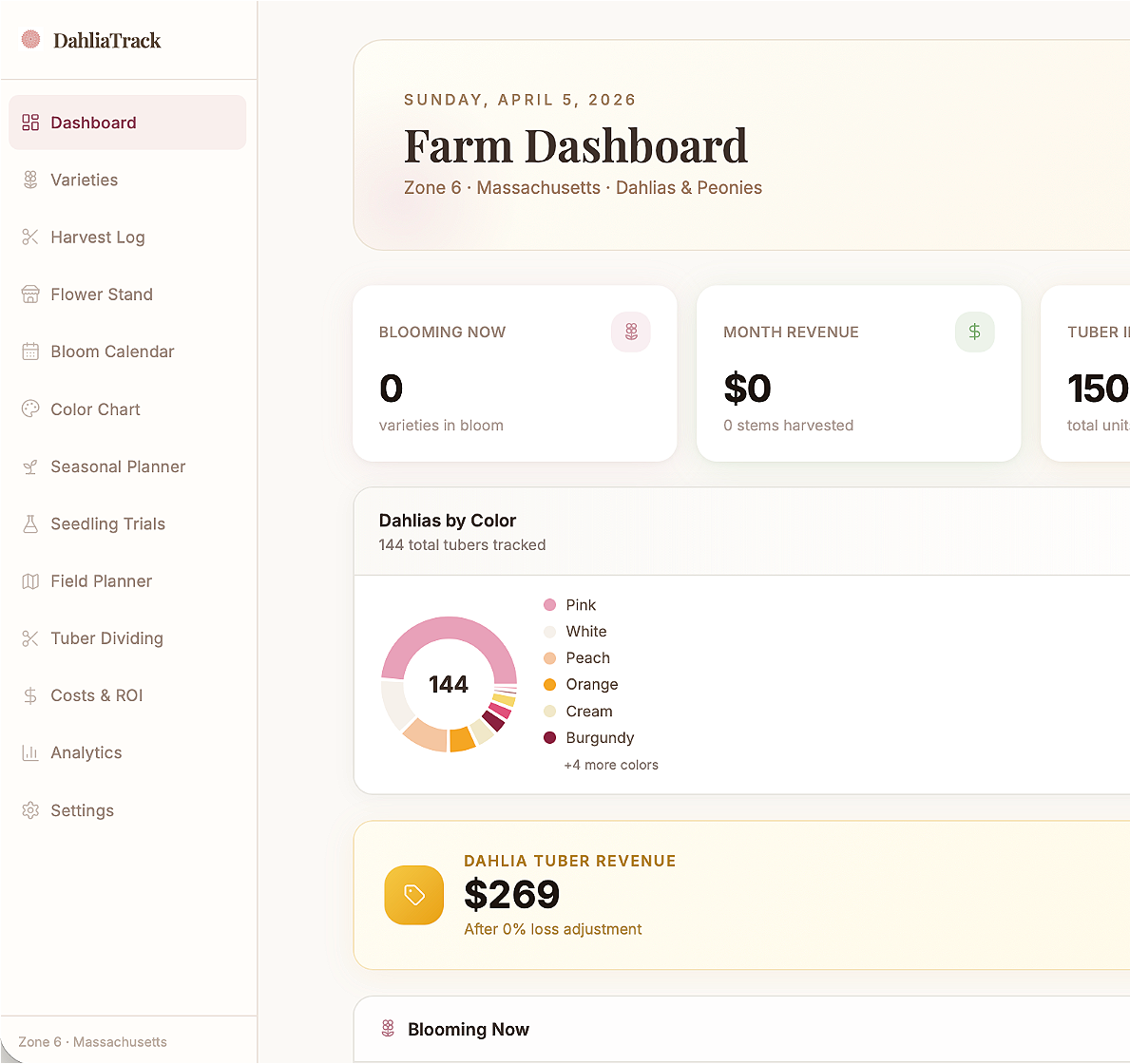Open the Seedling Trials flask icon
This screenshot has height=1064, width=1130.
coord(31,523)
